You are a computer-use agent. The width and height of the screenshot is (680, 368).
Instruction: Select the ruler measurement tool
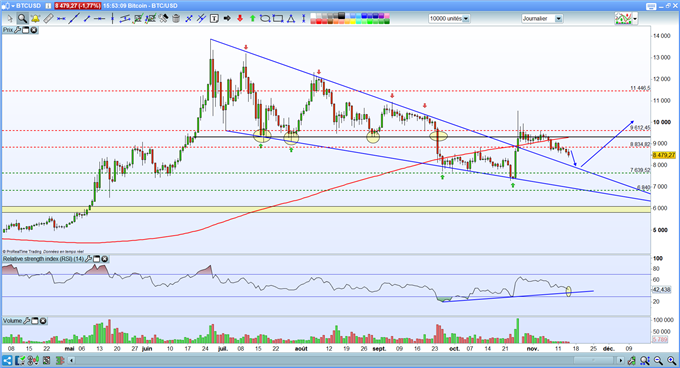coord(48,18)
